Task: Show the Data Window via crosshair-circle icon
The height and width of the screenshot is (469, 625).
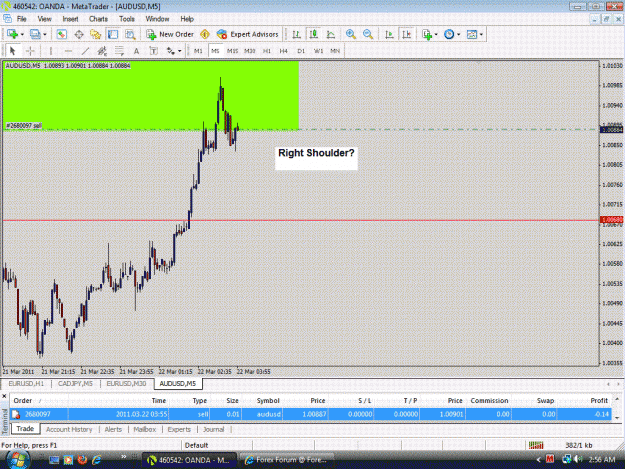Action: tap(79, 34)
